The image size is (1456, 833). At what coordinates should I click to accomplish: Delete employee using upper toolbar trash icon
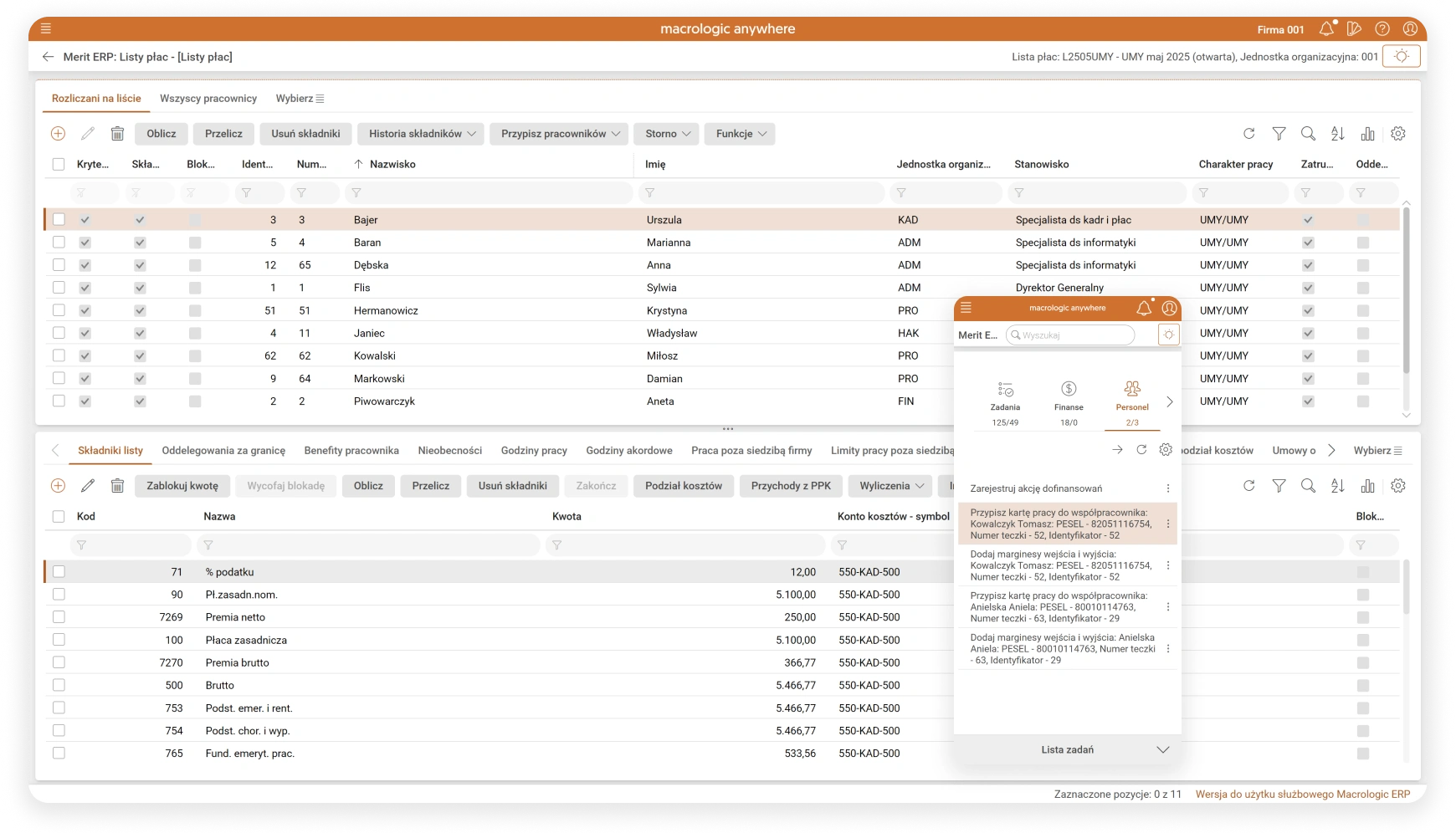coord(117,134)
